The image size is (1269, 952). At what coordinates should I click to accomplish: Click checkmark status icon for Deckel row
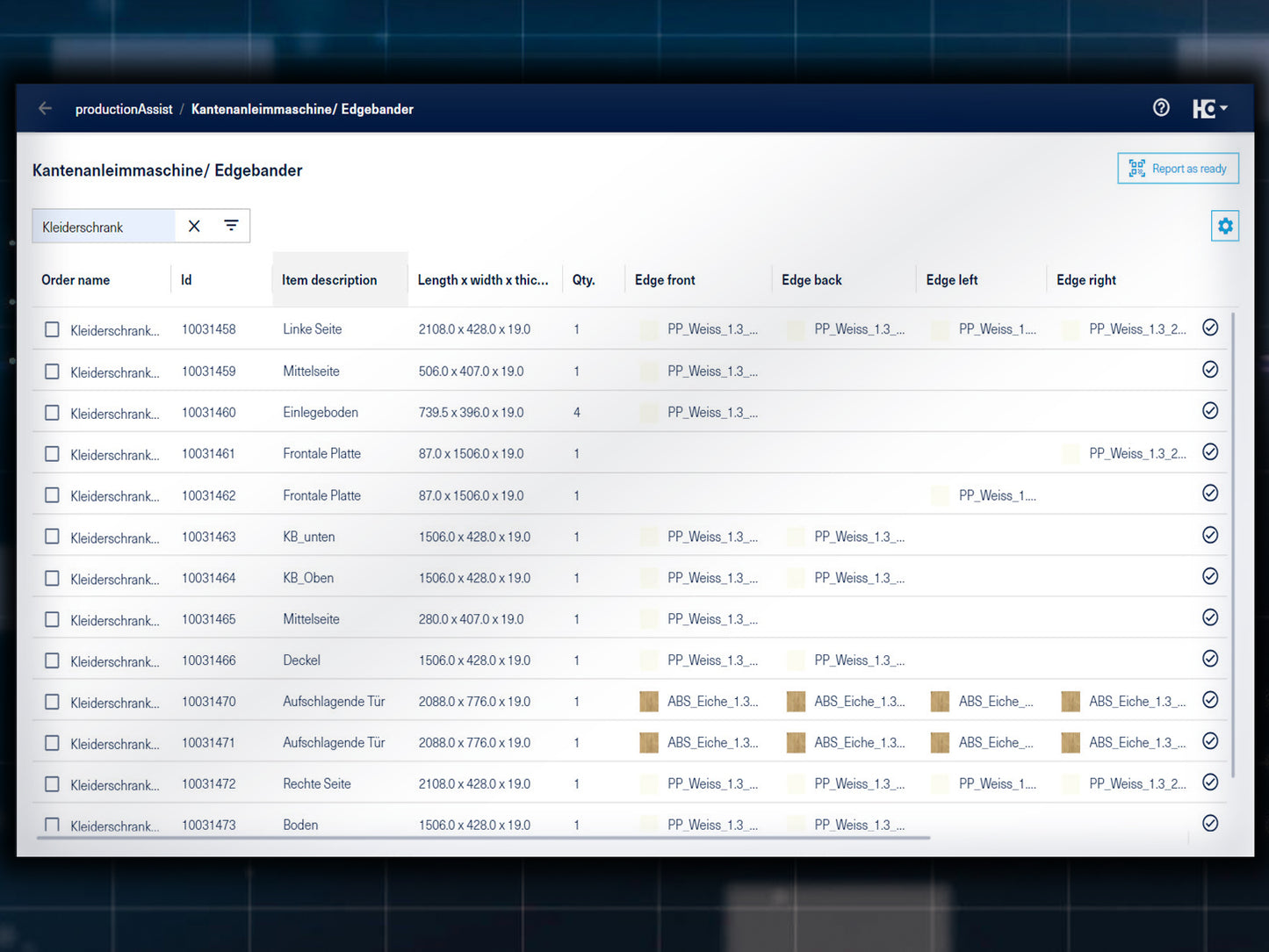coord(1209,659)
